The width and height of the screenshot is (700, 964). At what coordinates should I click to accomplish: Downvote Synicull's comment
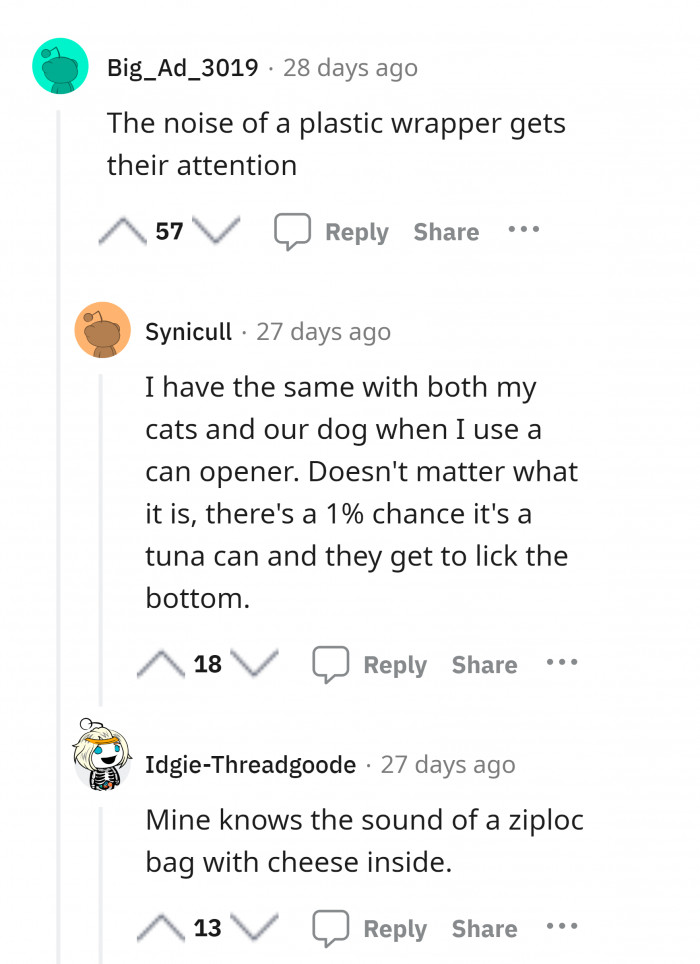click(x=260, y=662)
